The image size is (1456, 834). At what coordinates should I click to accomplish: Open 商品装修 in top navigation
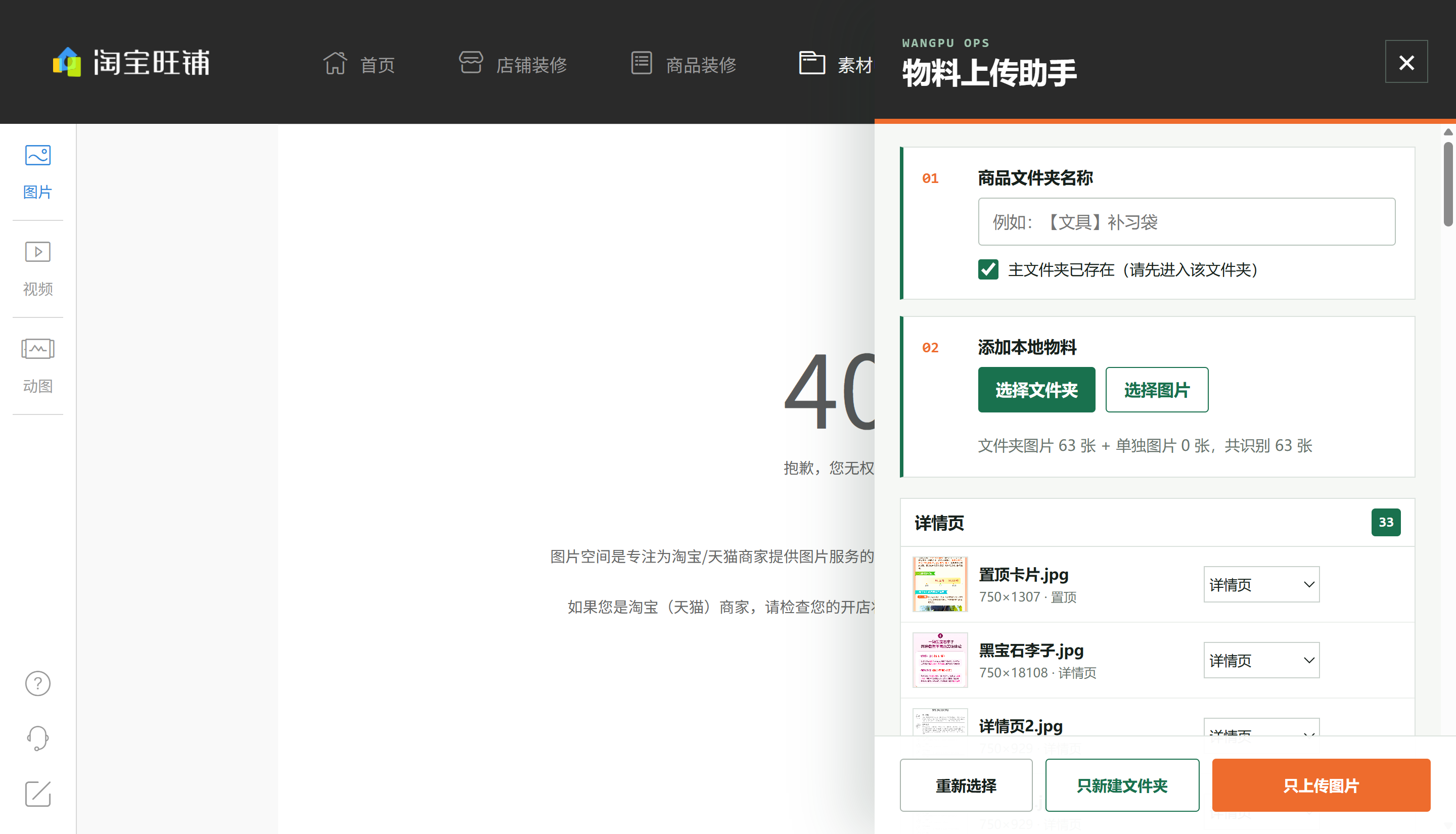pyautogui.click(x=701, y=65)
